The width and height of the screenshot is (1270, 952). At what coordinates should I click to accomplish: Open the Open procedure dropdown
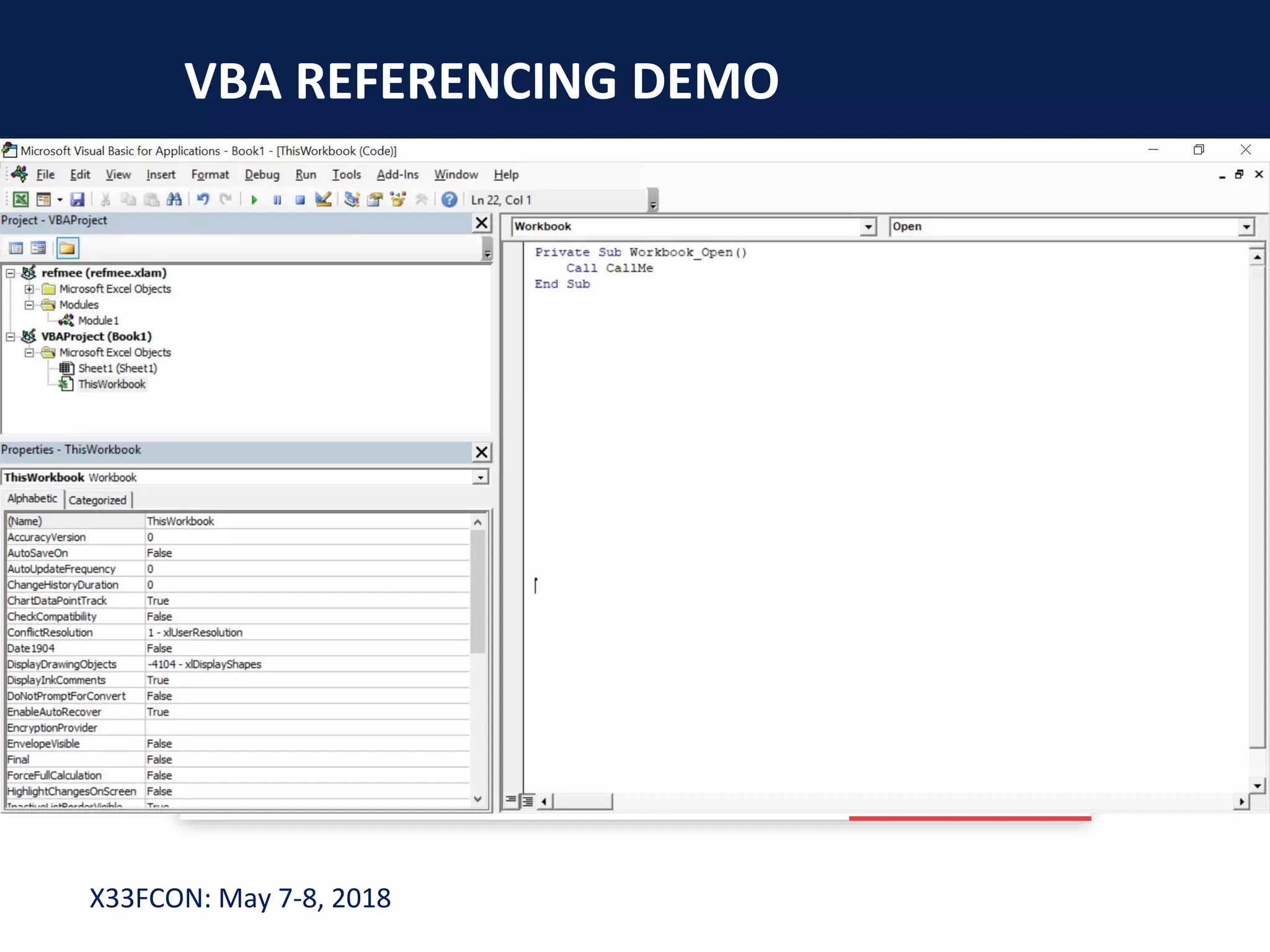pos(1246,227)
